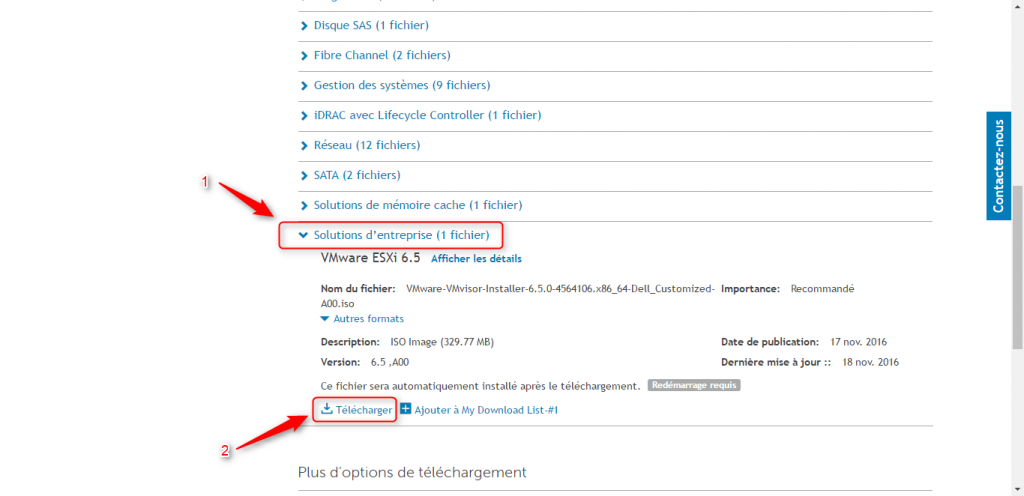Collapse Solutions d'entreprise (1 fichier)
This screenshot has height=496, width=1024.
(393, 235)
